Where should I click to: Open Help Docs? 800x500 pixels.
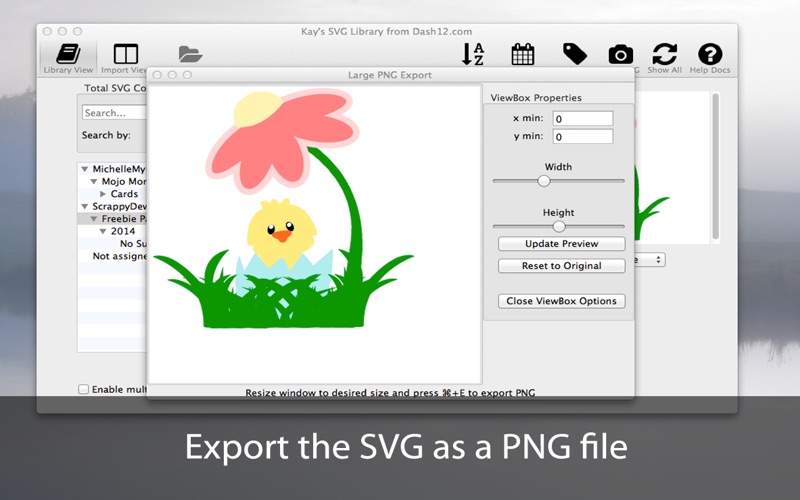[x=710, y=55]
